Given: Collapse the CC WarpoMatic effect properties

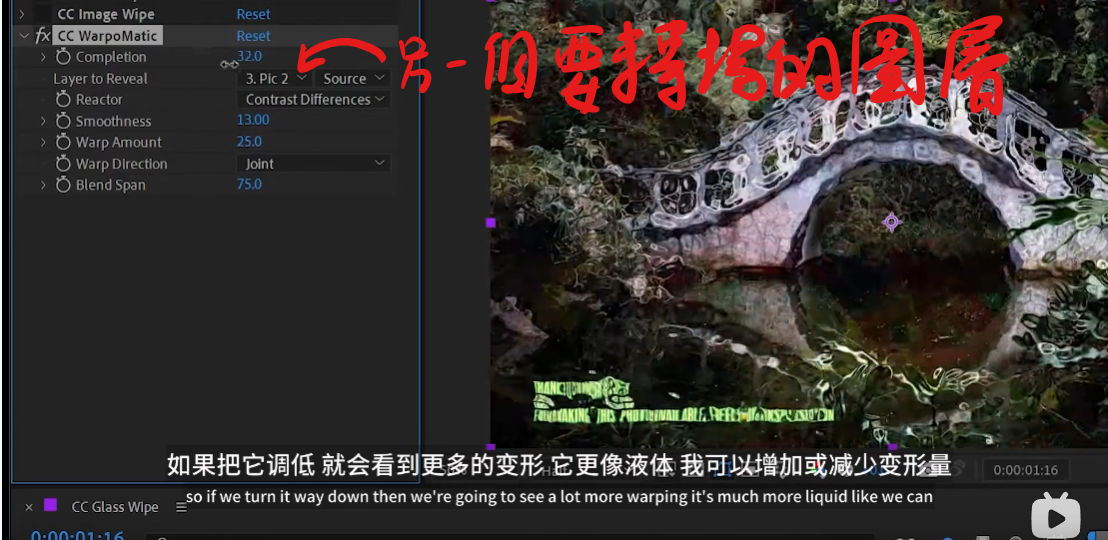Looking at the screenshot, I should pos(25,35).
